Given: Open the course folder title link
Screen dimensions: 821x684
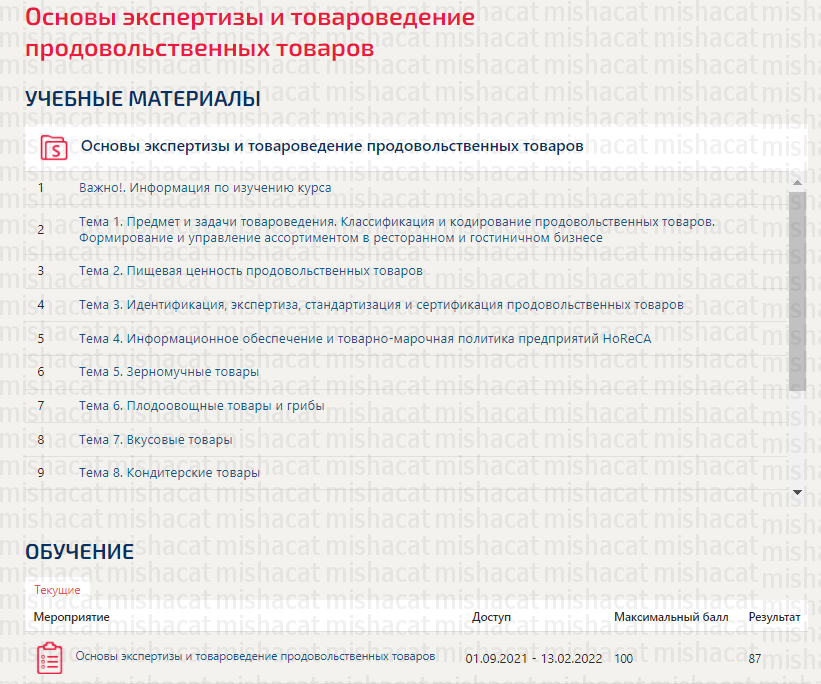Looking at the screenshot, I should (x=332, y=146).
